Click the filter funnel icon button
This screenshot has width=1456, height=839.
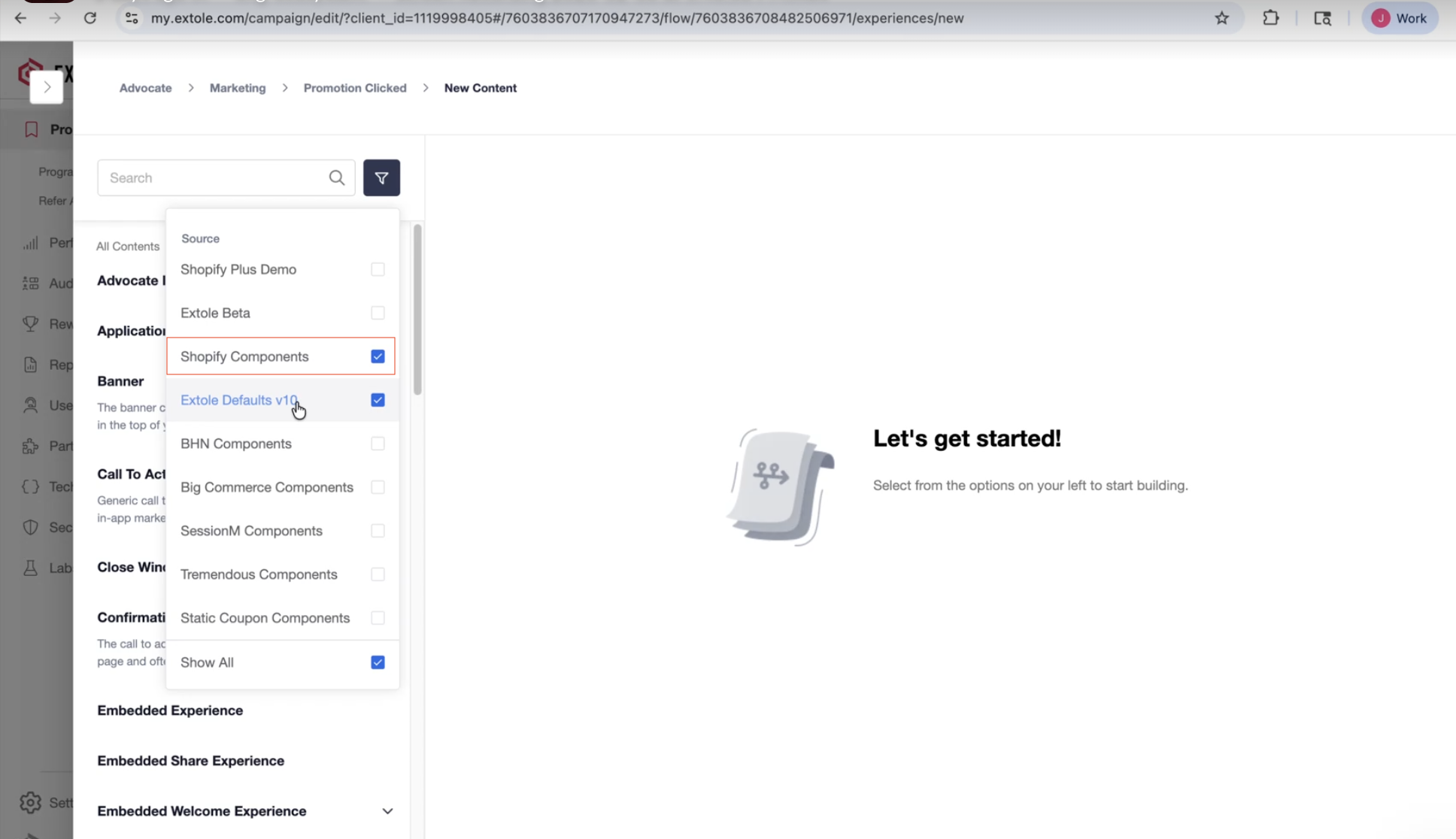point(381,178)
